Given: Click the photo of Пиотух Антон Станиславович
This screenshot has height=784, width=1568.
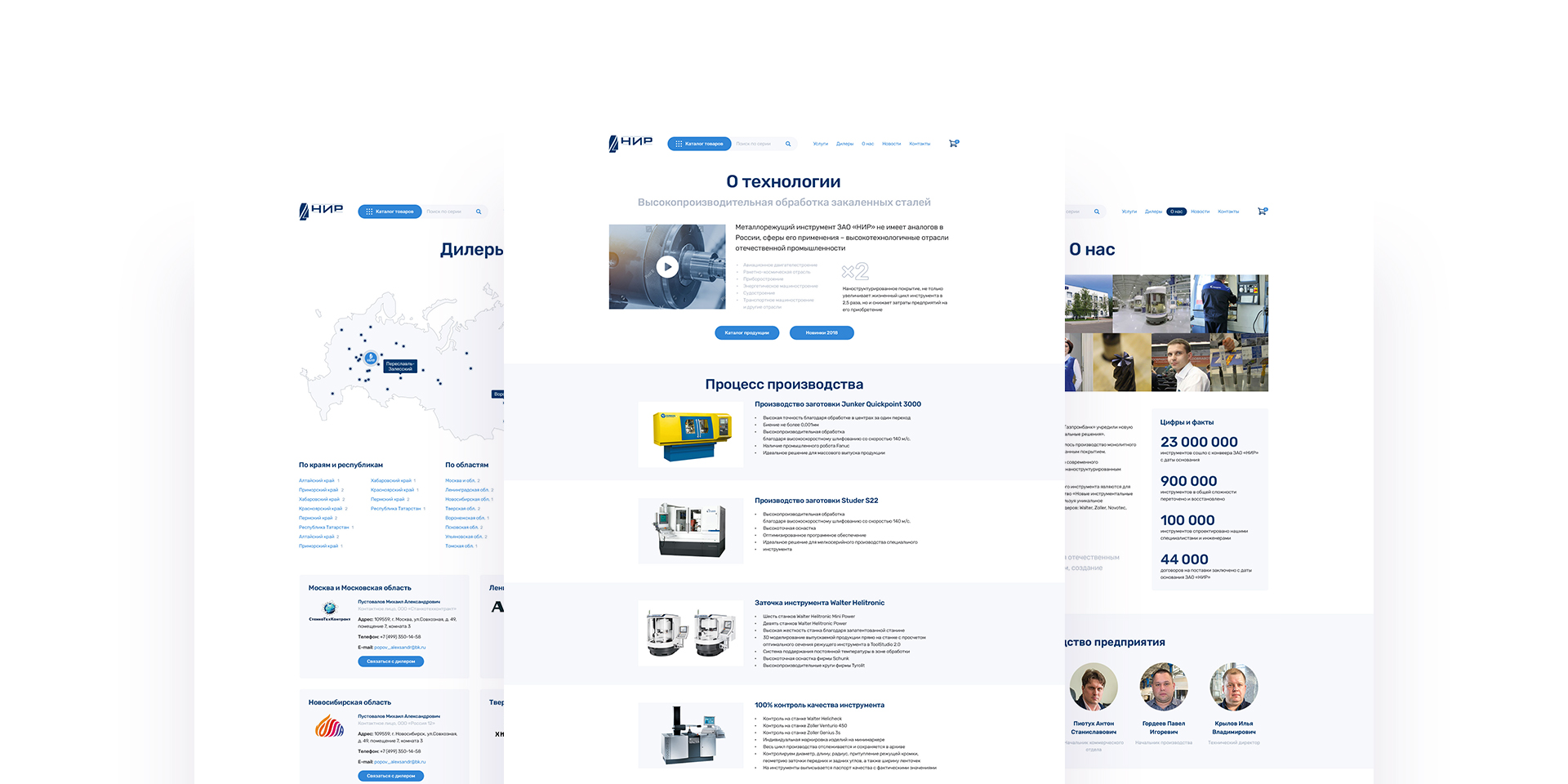Looking at the screenshot, I should pos(1094,687).
